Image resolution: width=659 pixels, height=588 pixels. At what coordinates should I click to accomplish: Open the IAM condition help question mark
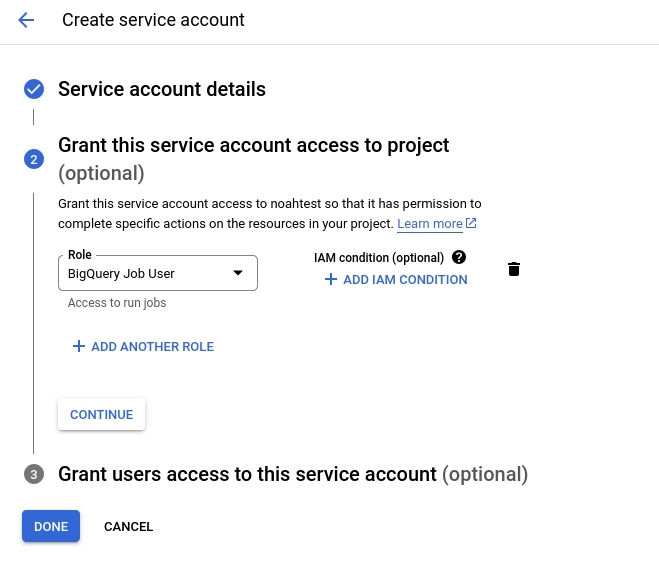459,257
